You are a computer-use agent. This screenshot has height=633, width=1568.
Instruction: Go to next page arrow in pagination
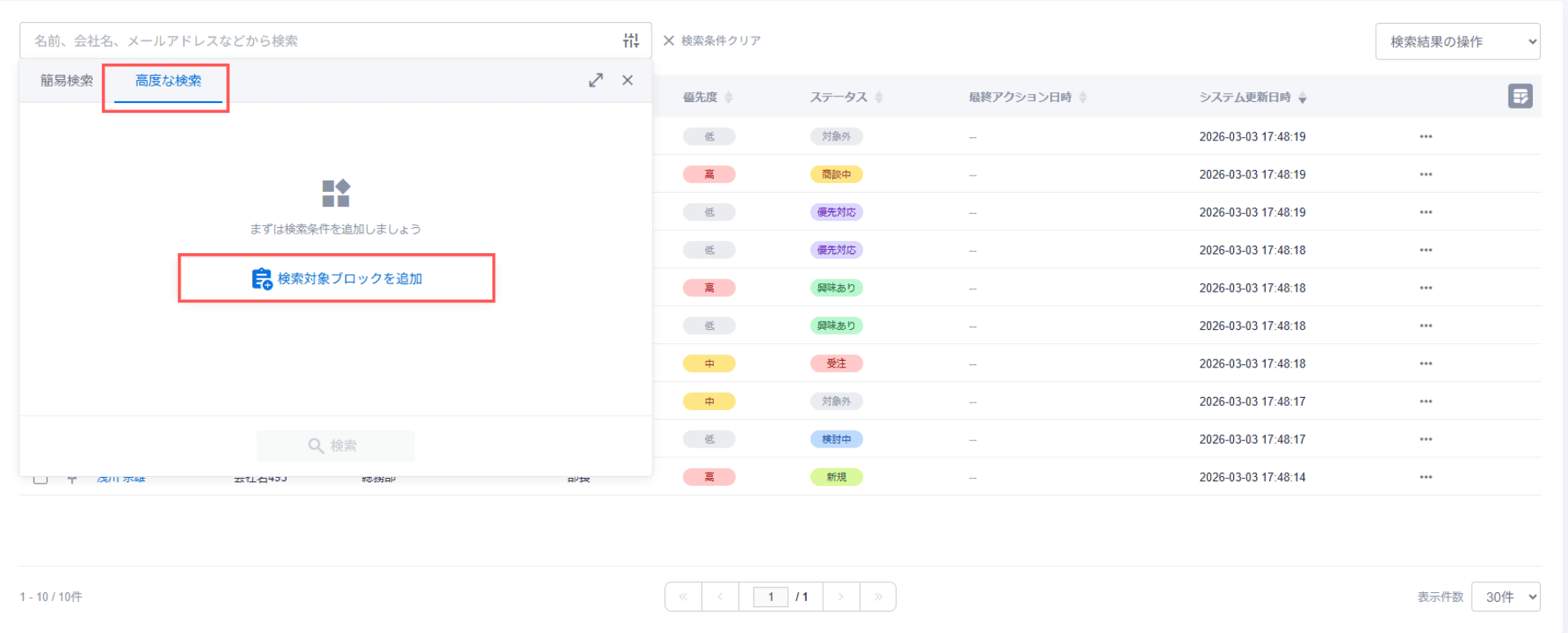coord(841,597)
